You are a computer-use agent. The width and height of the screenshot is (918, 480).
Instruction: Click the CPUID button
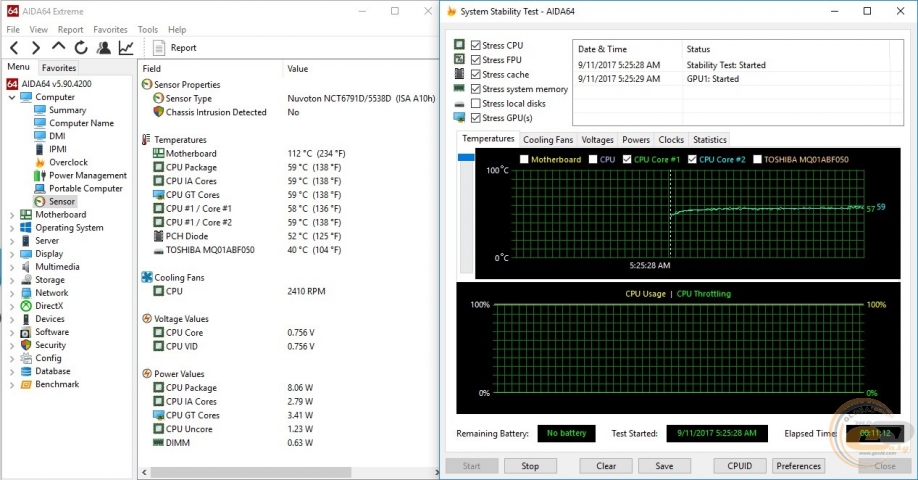(x=740, y=466)
